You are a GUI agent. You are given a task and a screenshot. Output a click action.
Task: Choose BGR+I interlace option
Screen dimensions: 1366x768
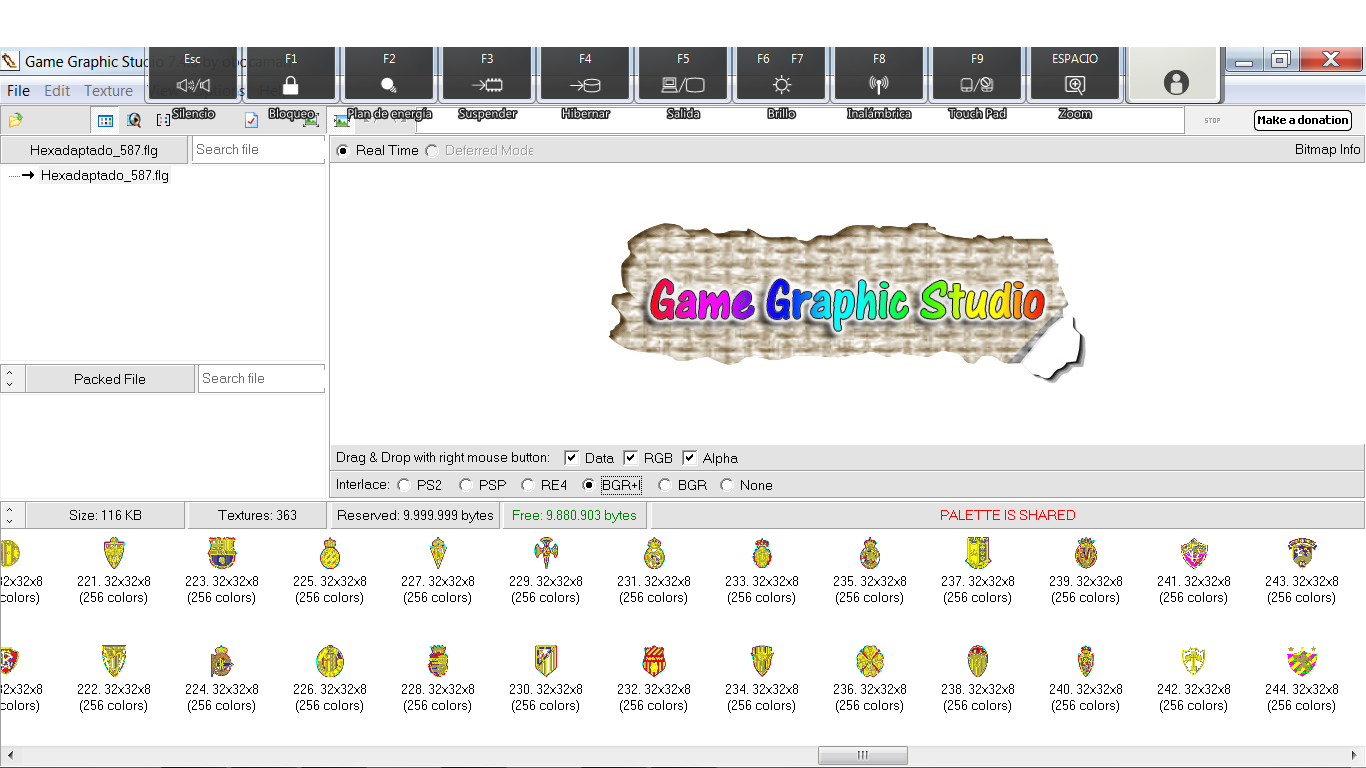[x=590, y=485]
